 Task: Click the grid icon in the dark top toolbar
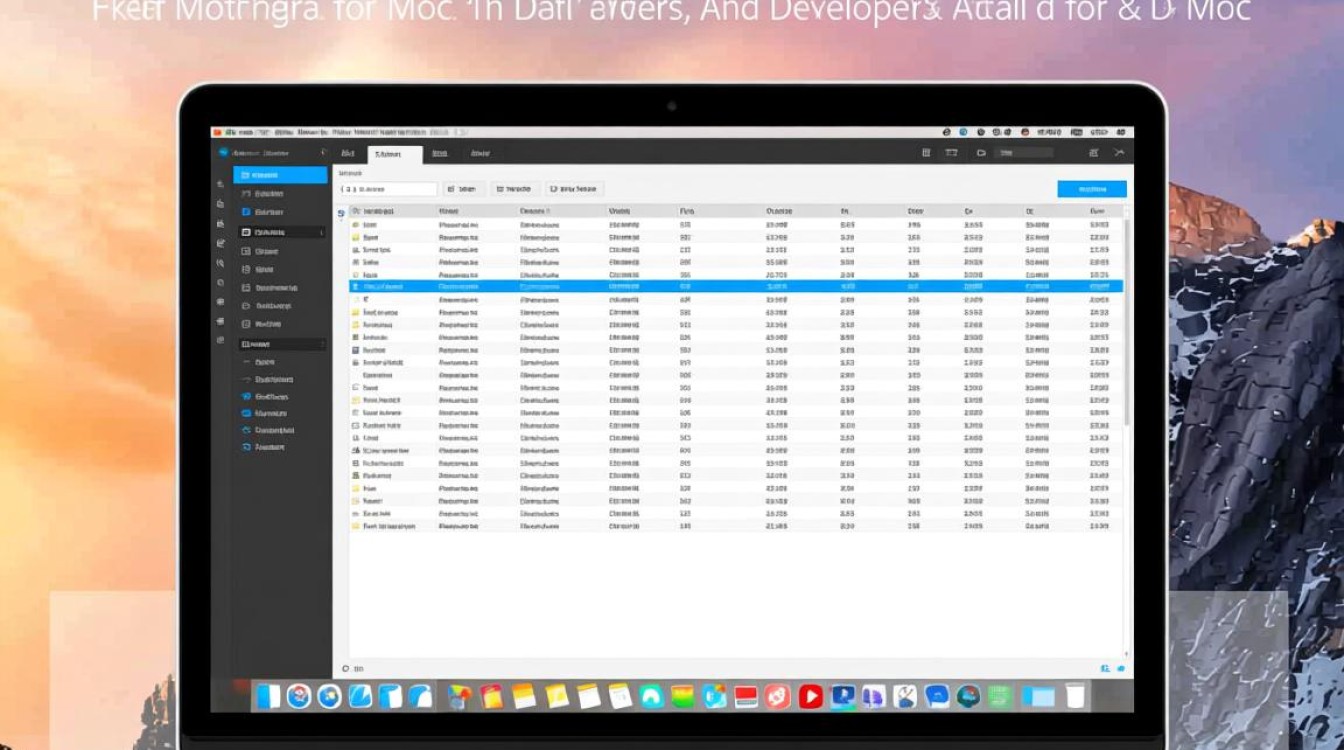925,153
